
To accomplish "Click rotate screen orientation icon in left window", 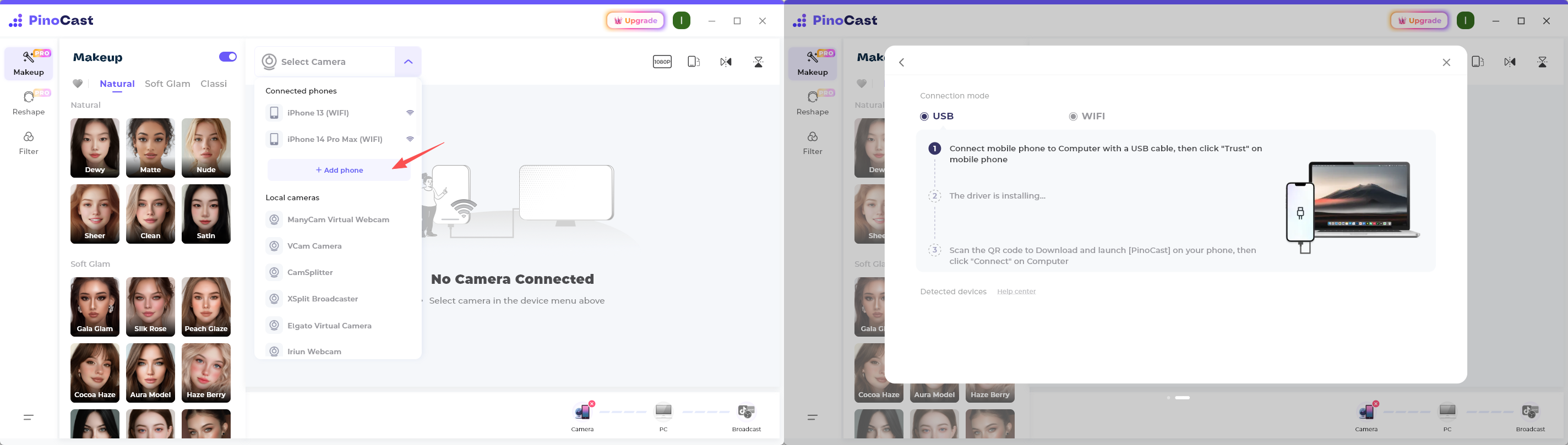I will click(x=694, y=62).
